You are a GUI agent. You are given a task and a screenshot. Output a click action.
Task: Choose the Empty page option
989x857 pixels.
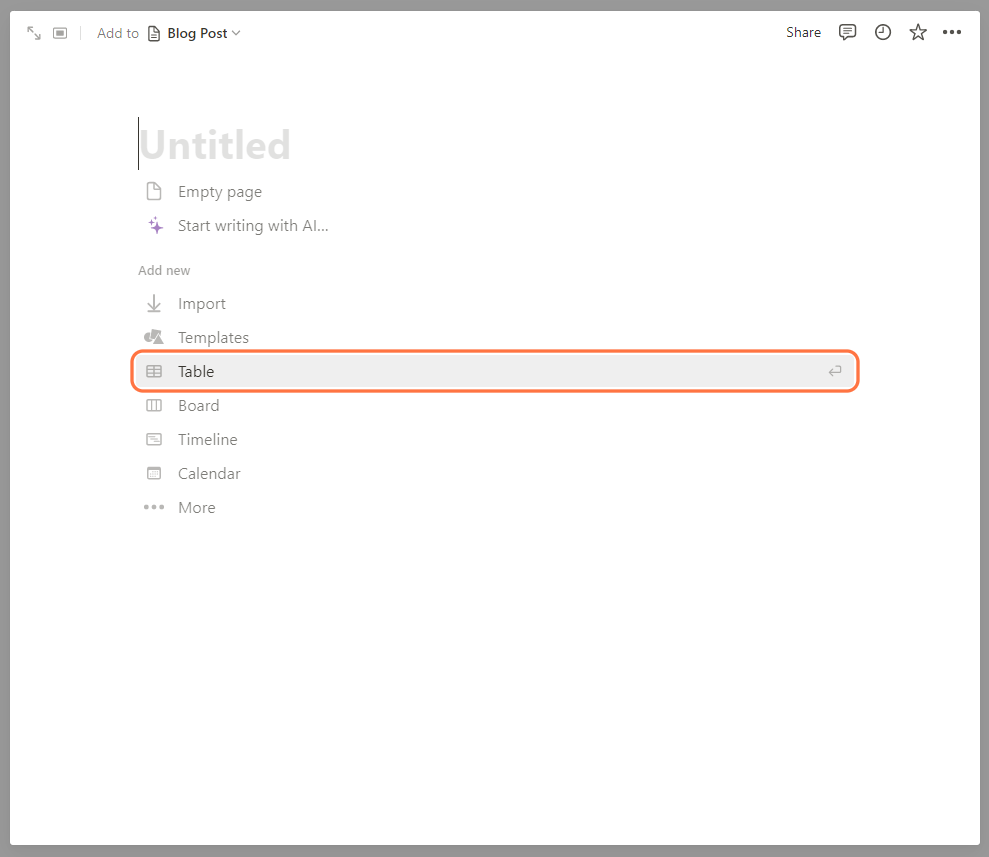click(x=219, y=191)
